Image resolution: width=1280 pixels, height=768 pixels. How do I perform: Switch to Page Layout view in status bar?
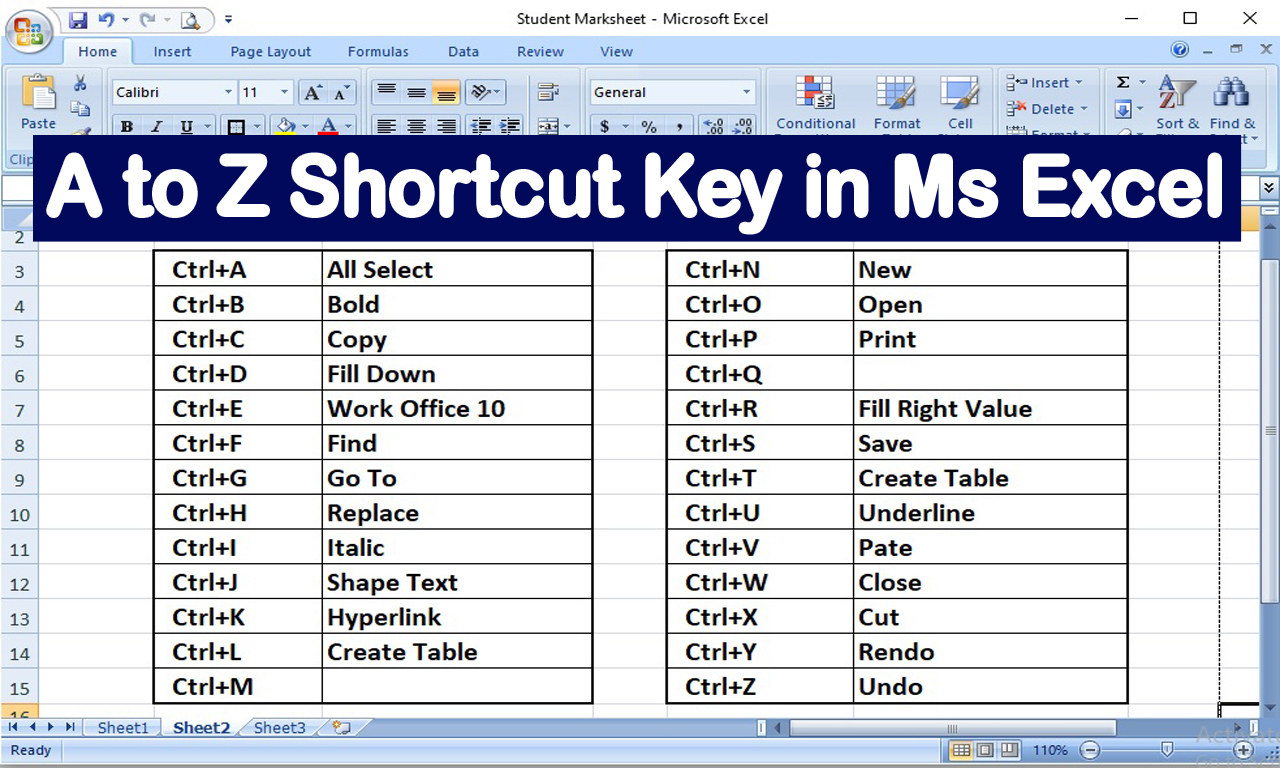(985, 750)
